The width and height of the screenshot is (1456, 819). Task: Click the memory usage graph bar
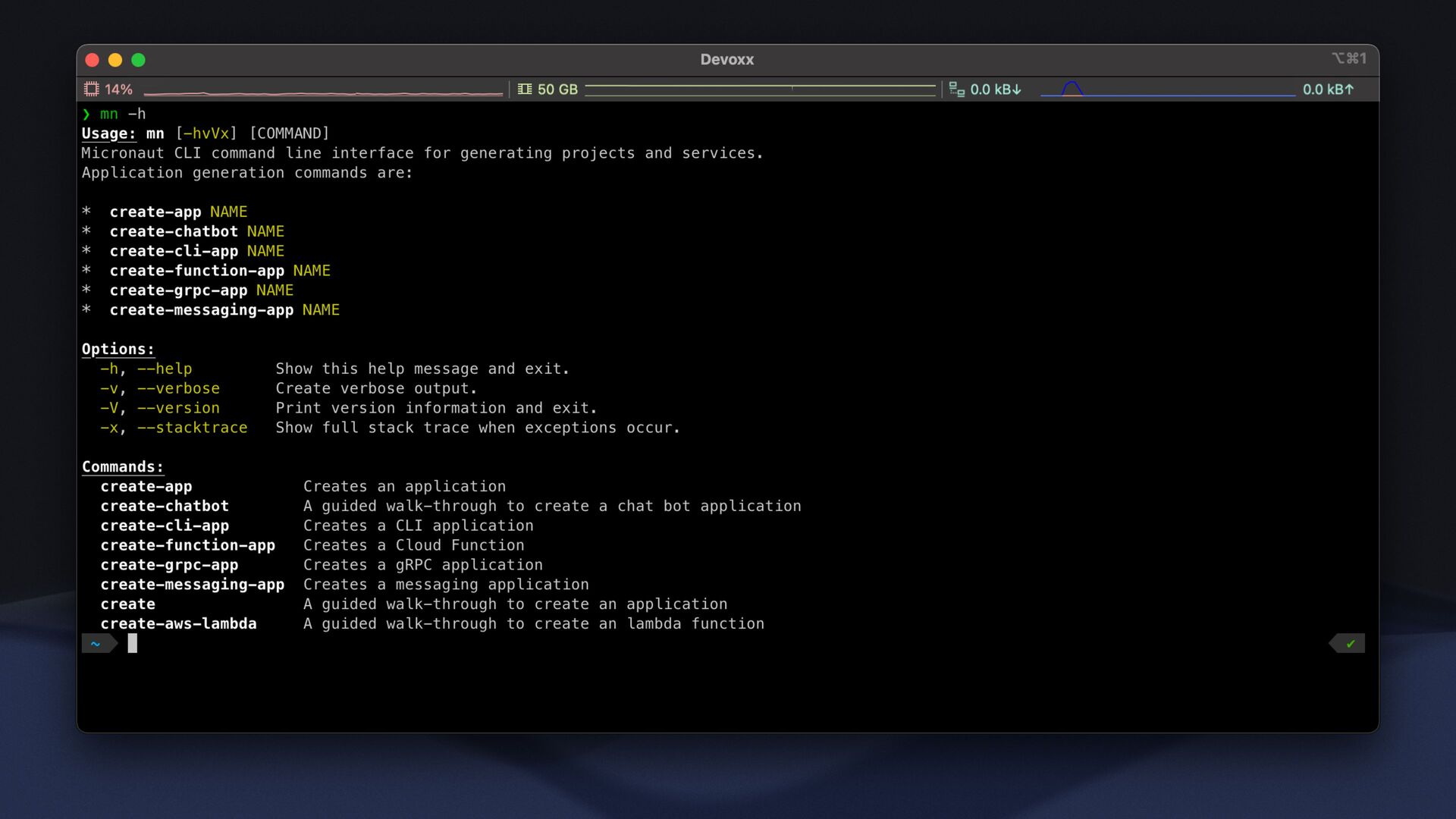760,89
